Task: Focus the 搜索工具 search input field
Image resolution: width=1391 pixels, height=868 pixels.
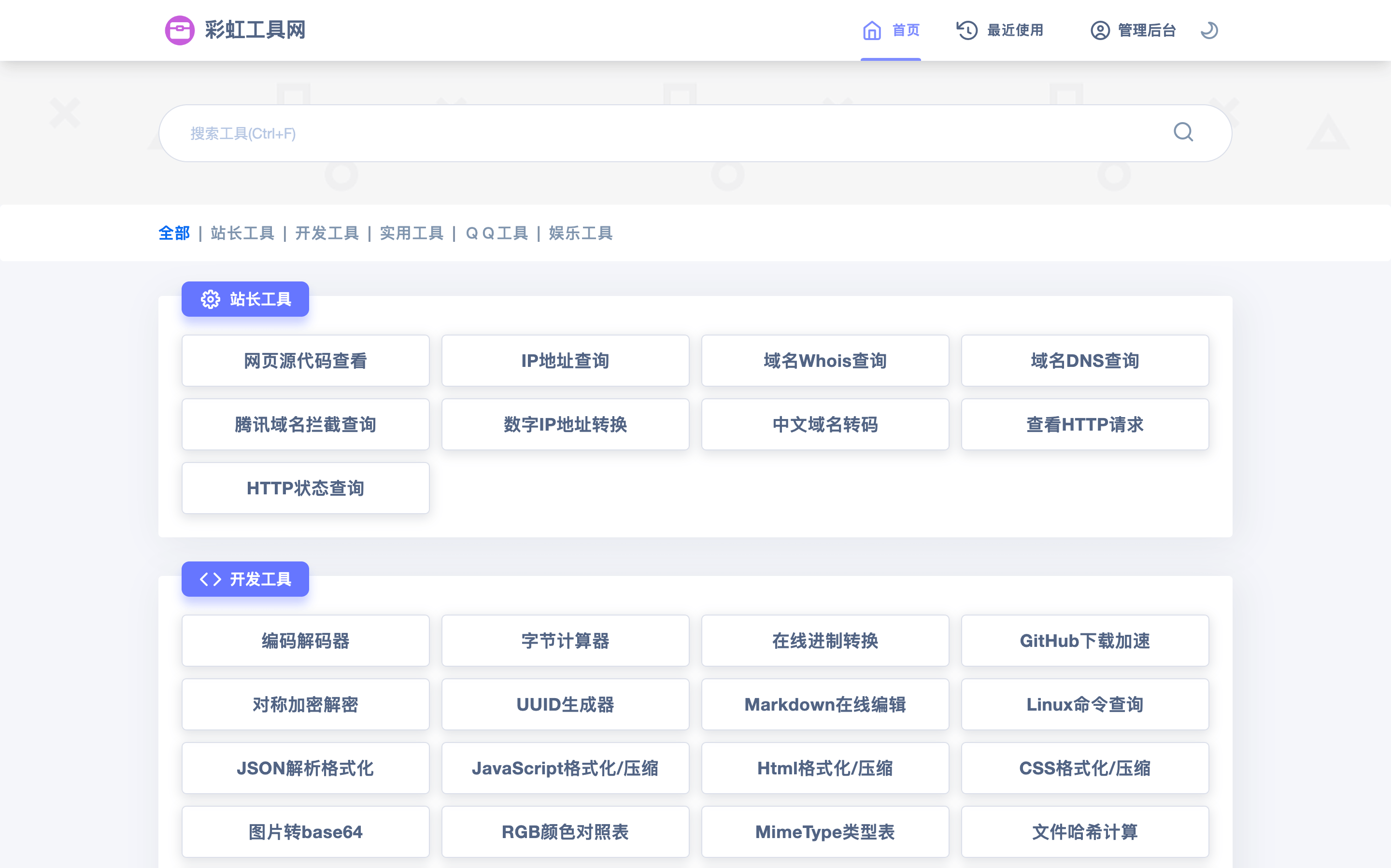Action: coord(695,133)
